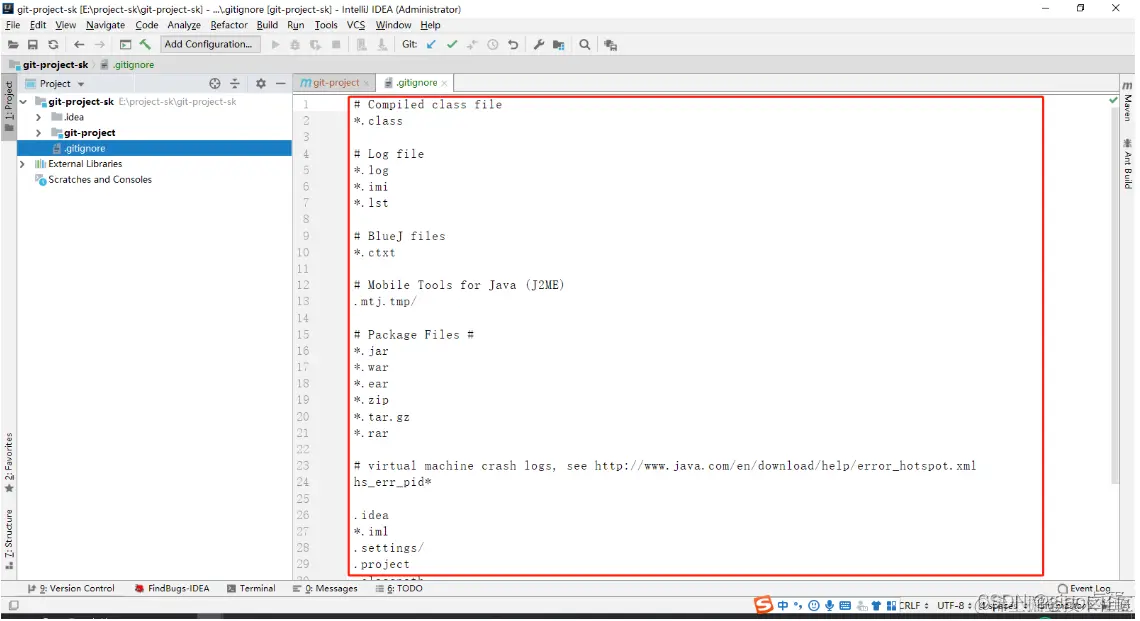Screen dimensions: 1140x621
Task: Open the 6: TODO tool window
Action: pos(399,588)
